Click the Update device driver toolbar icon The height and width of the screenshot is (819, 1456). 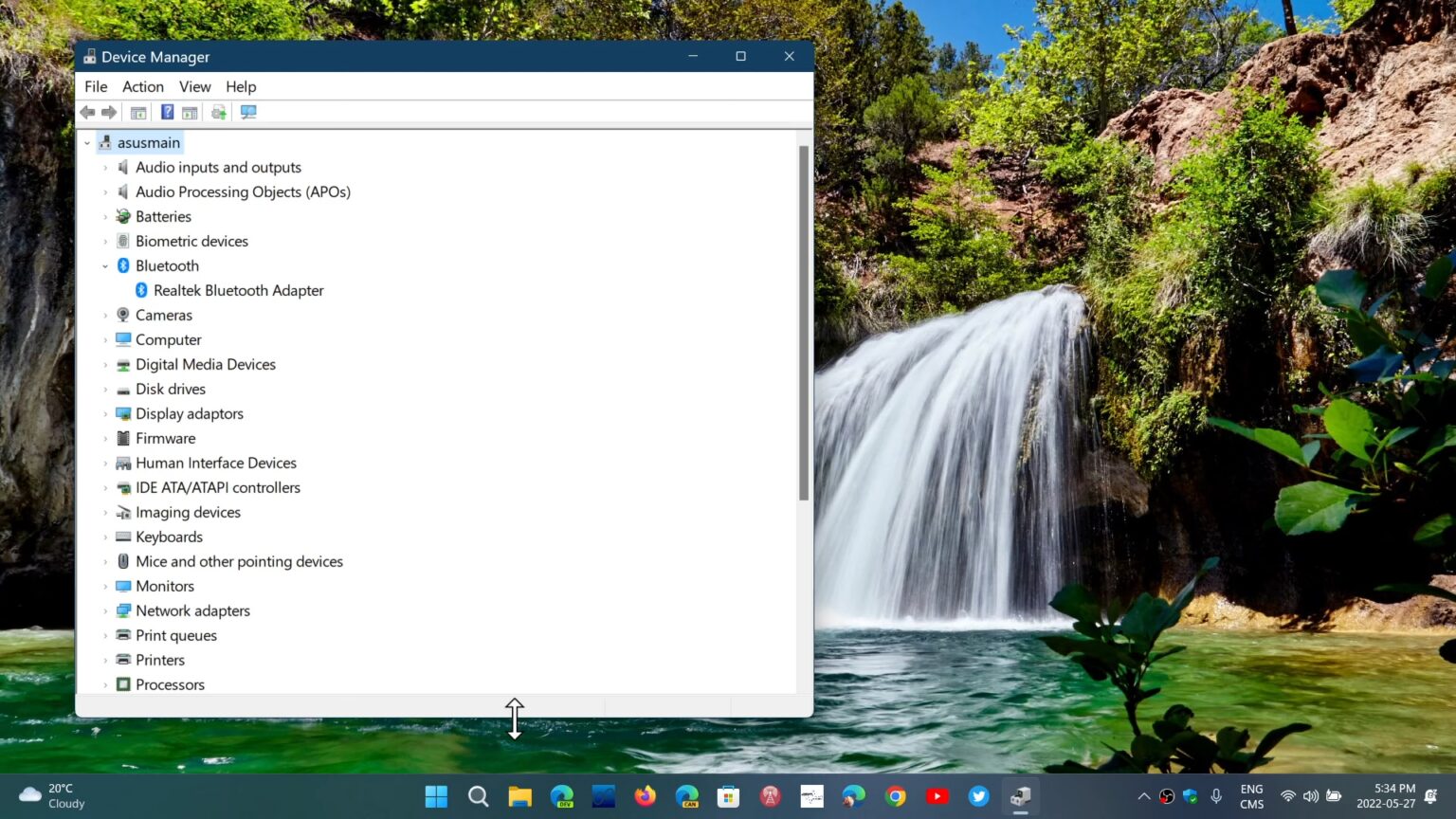point(219,113)
